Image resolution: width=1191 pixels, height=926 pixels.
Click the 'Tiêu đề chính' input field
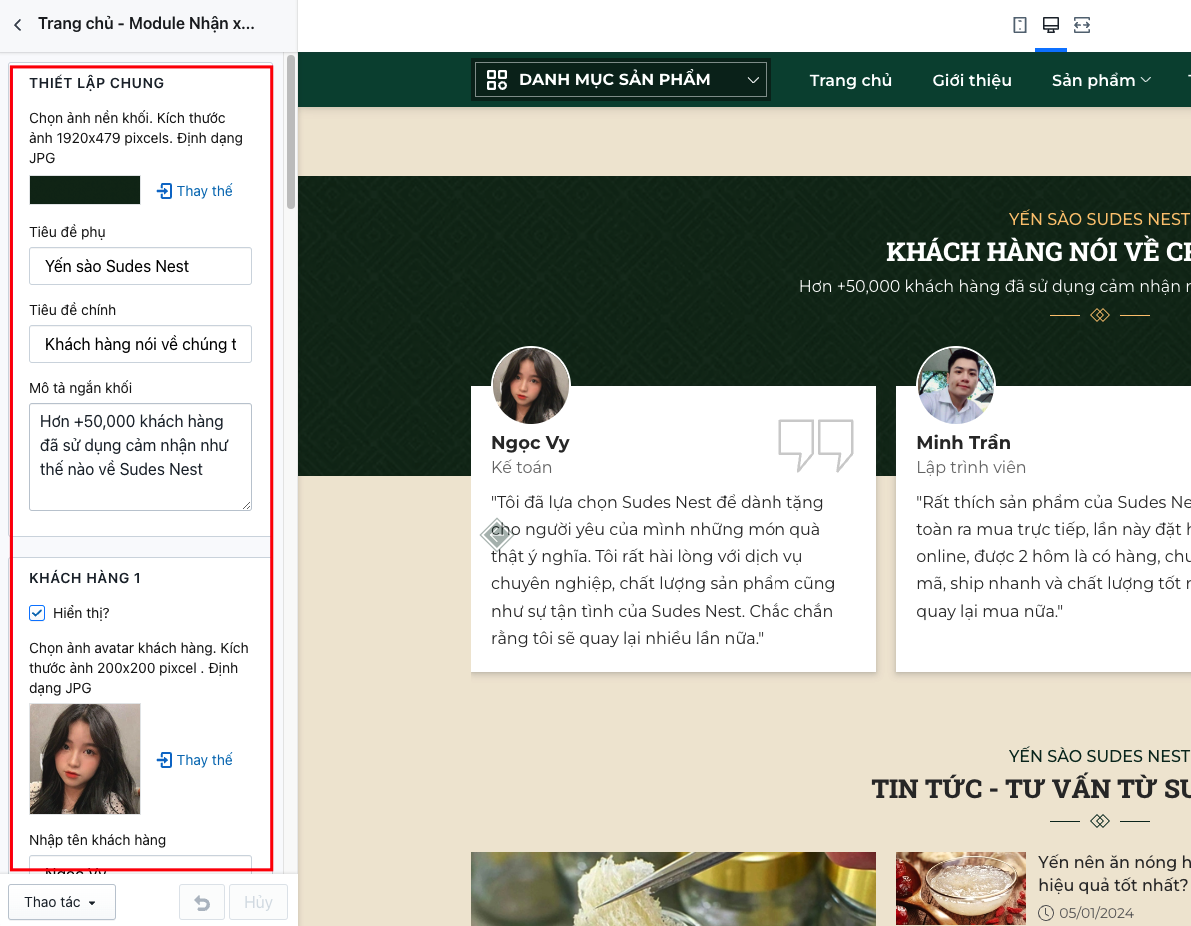(x=141, y=344)
